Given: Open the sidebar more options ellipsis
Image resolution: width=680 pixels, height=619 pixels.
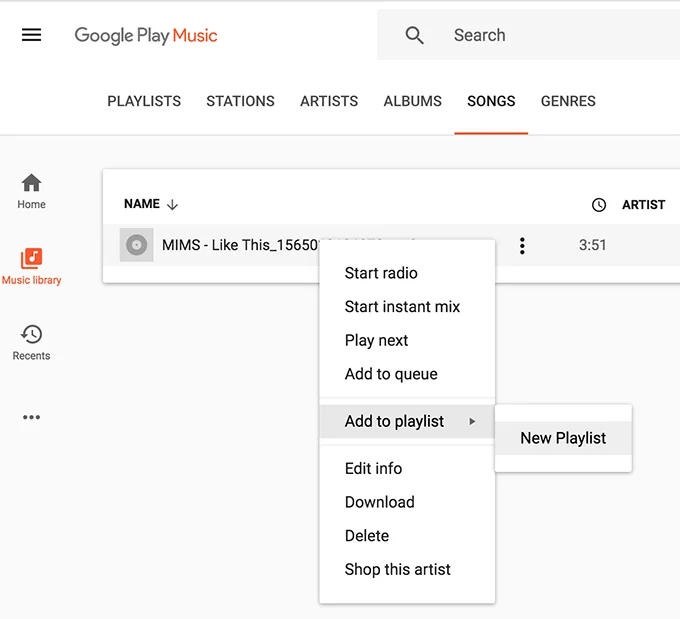Looking at the screenshot, I should 31,417.
